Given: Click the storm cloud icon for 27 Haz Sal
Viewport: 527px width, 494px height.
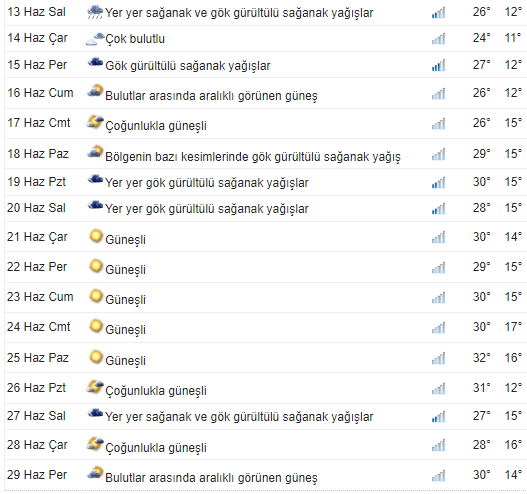Looking at the screenshot, I should [95, 413].
